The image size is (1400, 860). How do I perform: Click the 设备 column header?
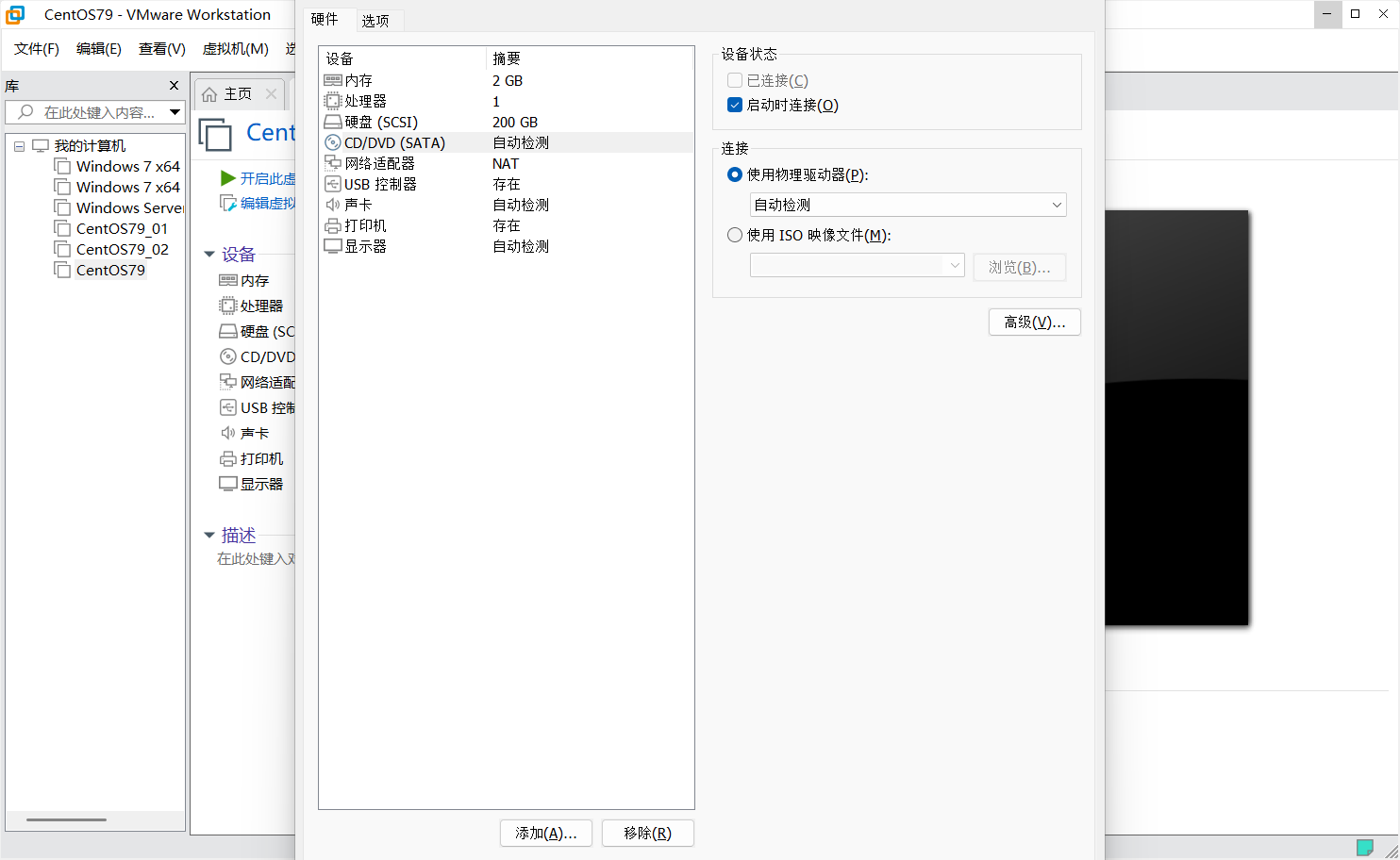pos(403,58)
